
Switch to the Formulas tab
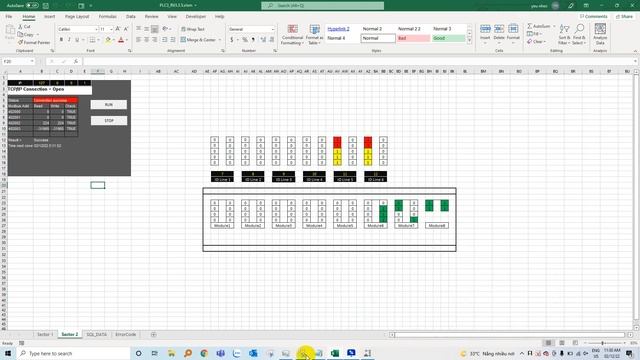(107, 17)
